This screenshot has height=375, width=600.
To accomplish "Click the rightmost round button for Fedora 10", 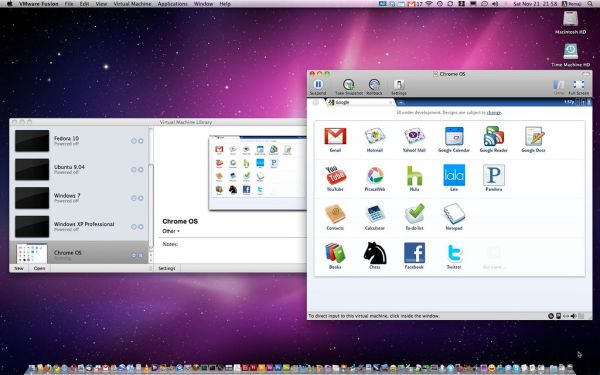I will (141, 141).
